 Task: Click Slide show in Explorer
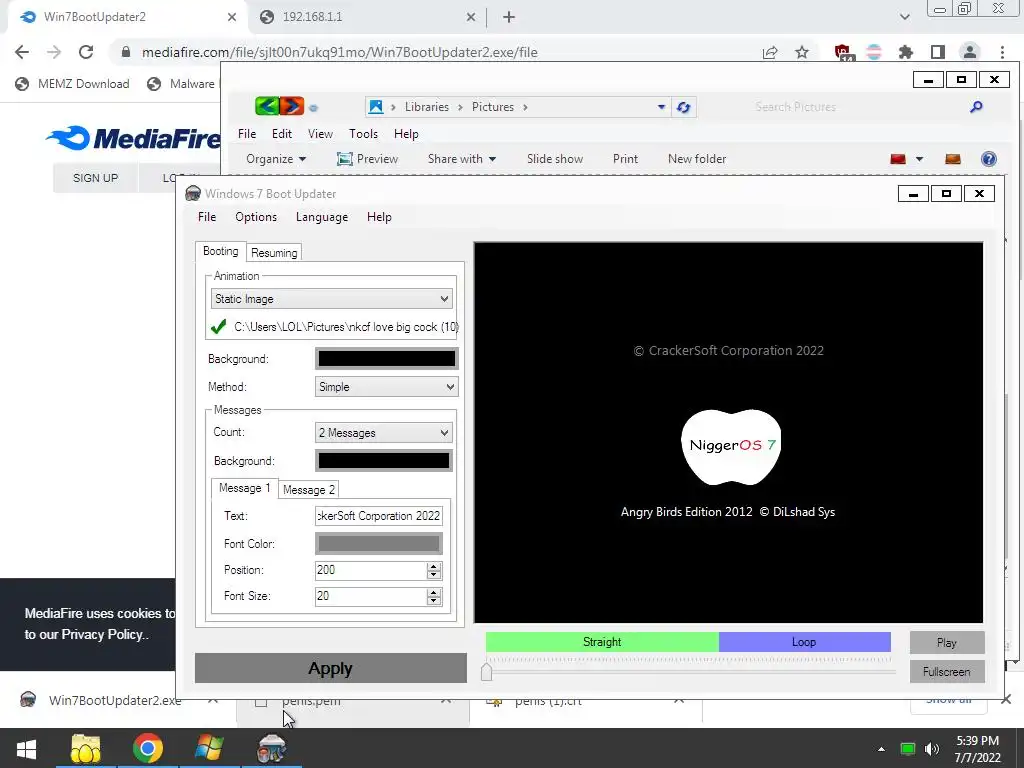click(554, 159)
